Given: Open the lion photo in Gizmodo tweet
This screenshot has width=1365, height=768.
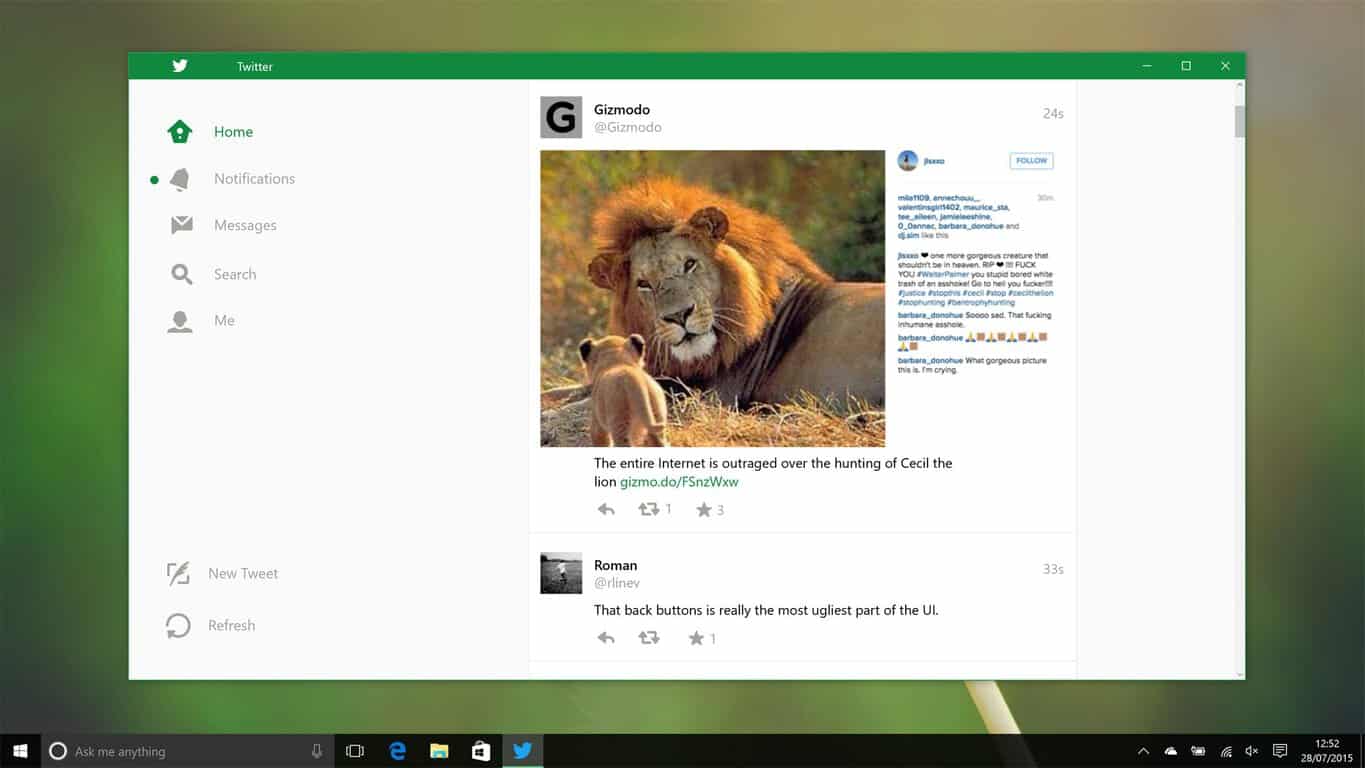Looking at the screenshot, I should coord(712,298).
